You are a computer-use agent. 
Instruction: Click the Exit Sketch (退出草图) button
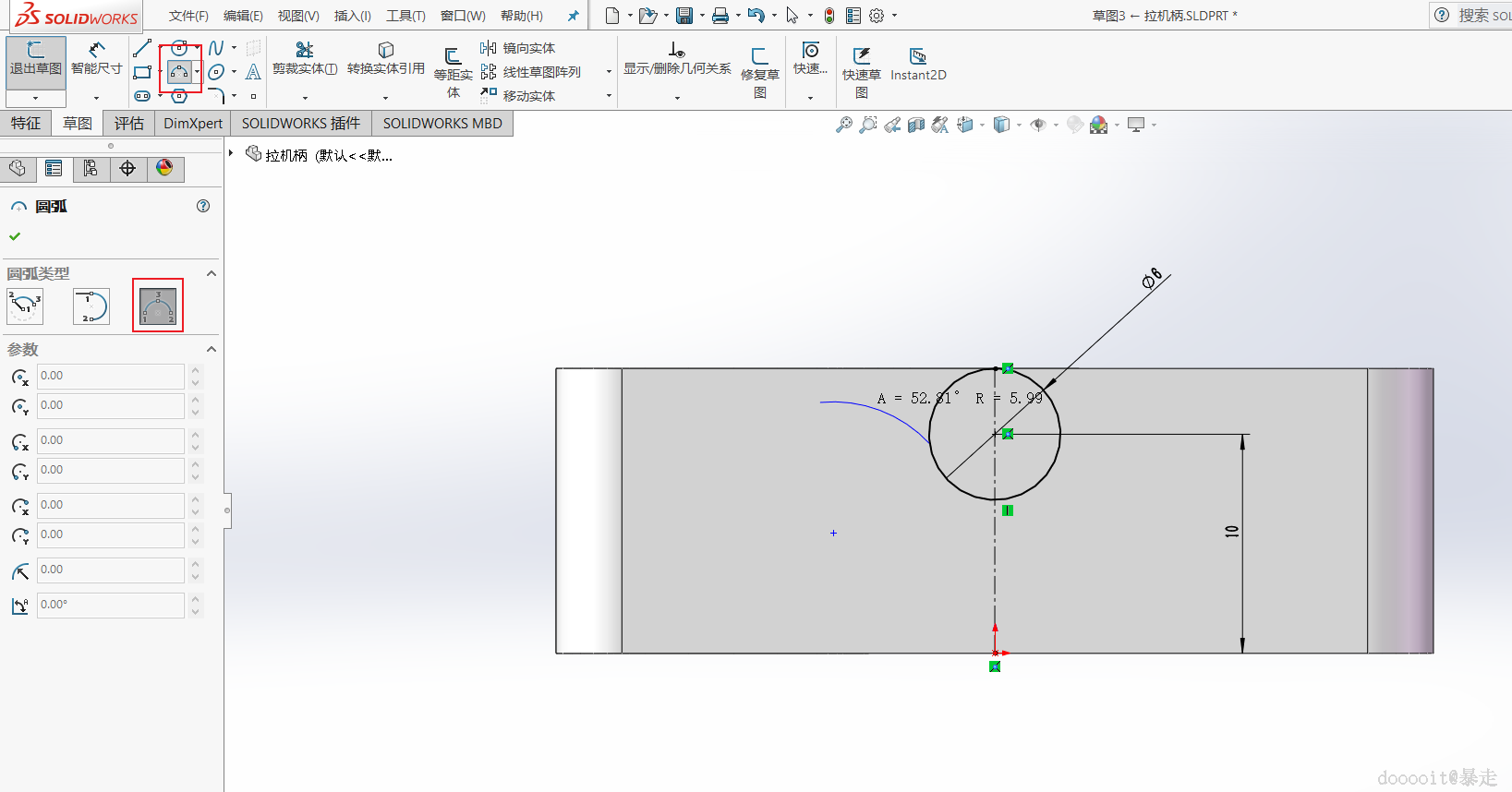35,58
